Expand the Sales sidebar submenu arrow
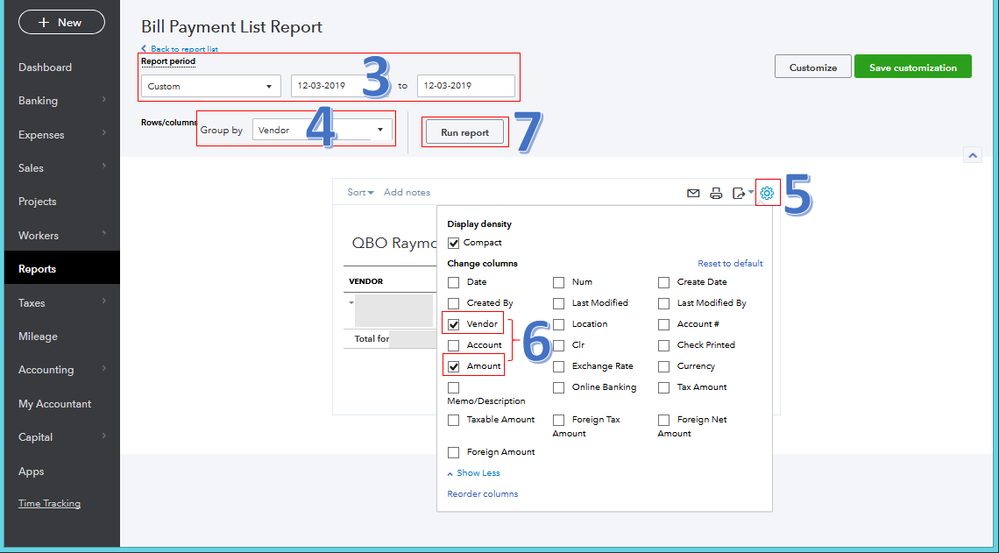Screen dimensions: 999x553 click(104, 168)
